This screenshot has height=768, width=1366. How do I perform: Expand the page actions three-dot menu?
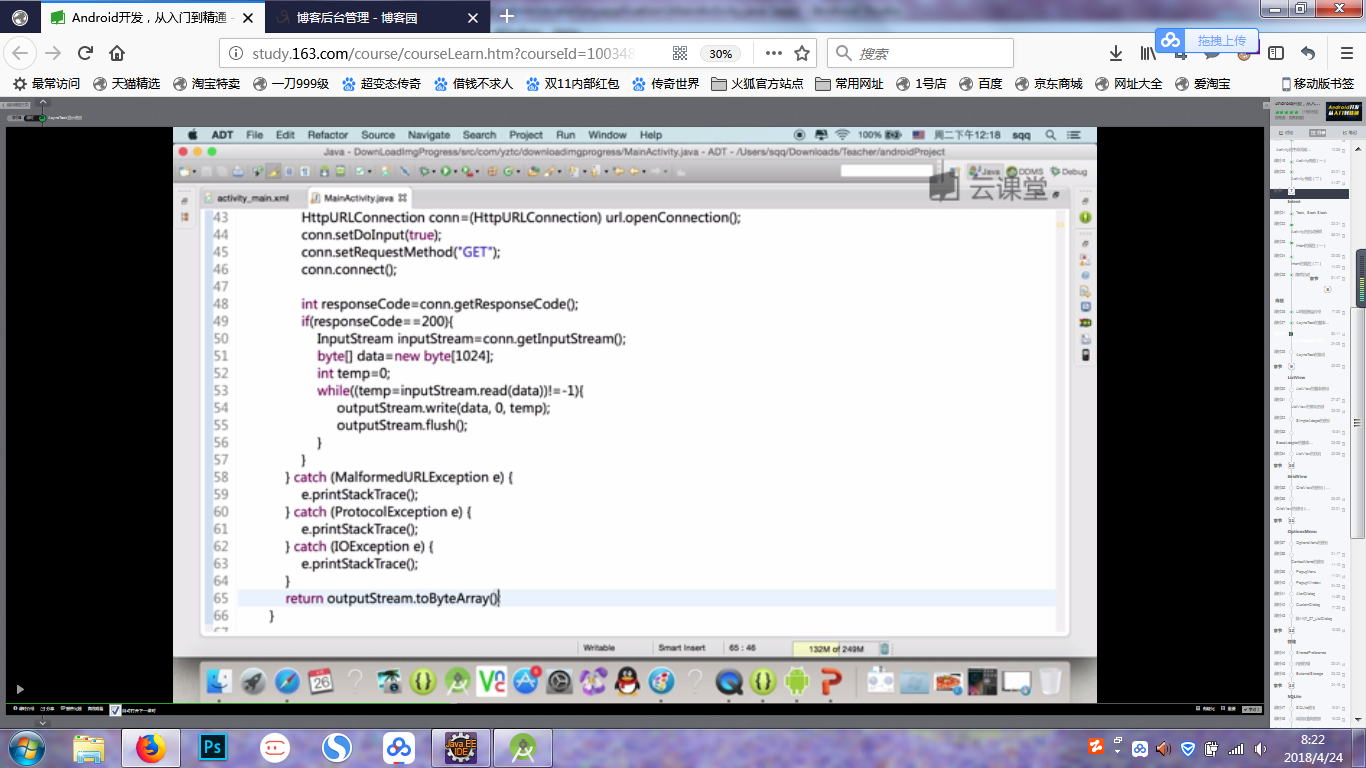773,54
